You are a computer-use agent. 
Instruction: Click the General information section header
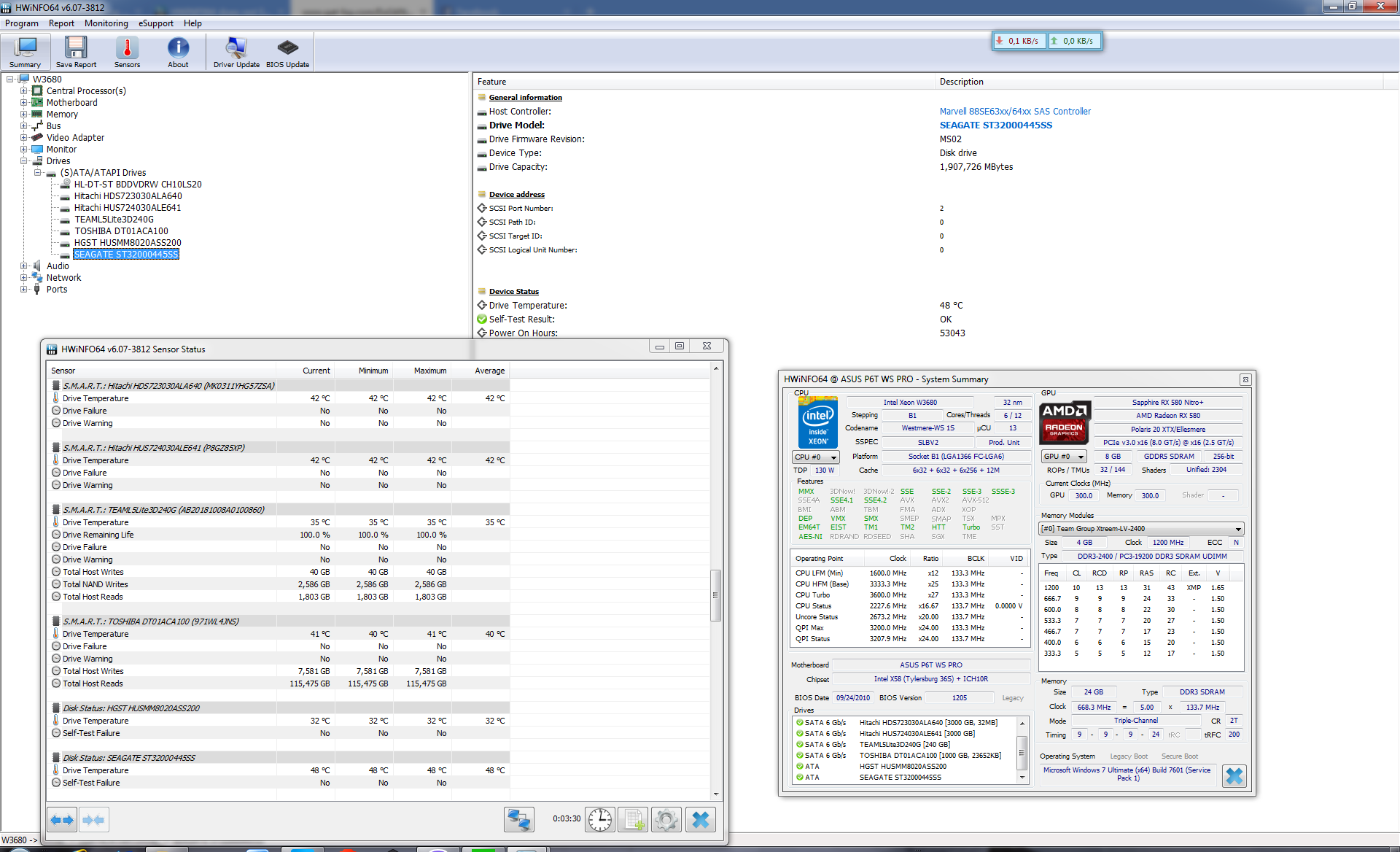pyautogui.click(x=525, y=97)
